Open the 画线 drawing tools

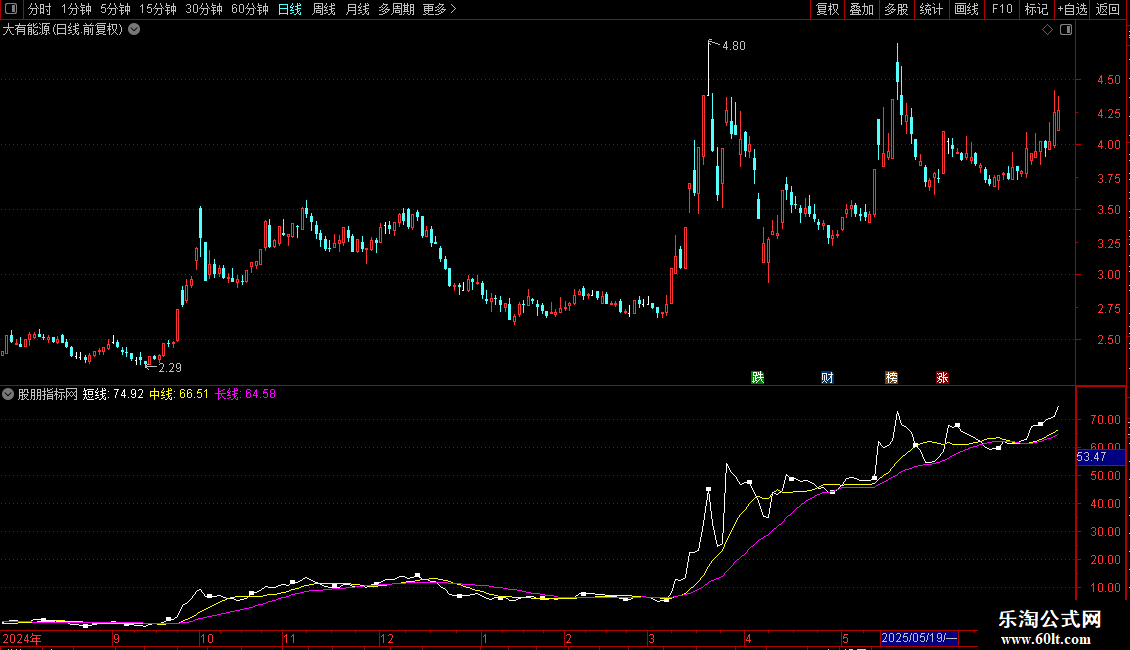pos(966,10)
